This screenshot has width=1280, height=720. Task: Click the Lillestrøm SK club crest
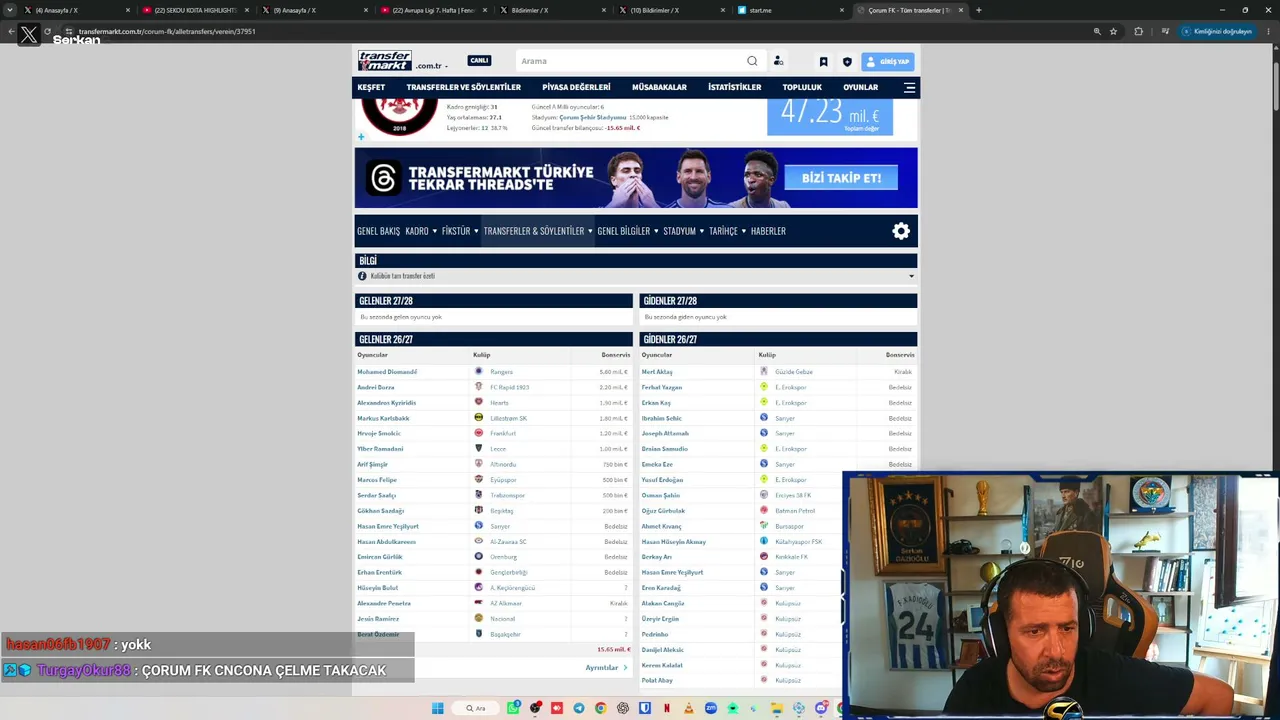[x=478, y=418]
